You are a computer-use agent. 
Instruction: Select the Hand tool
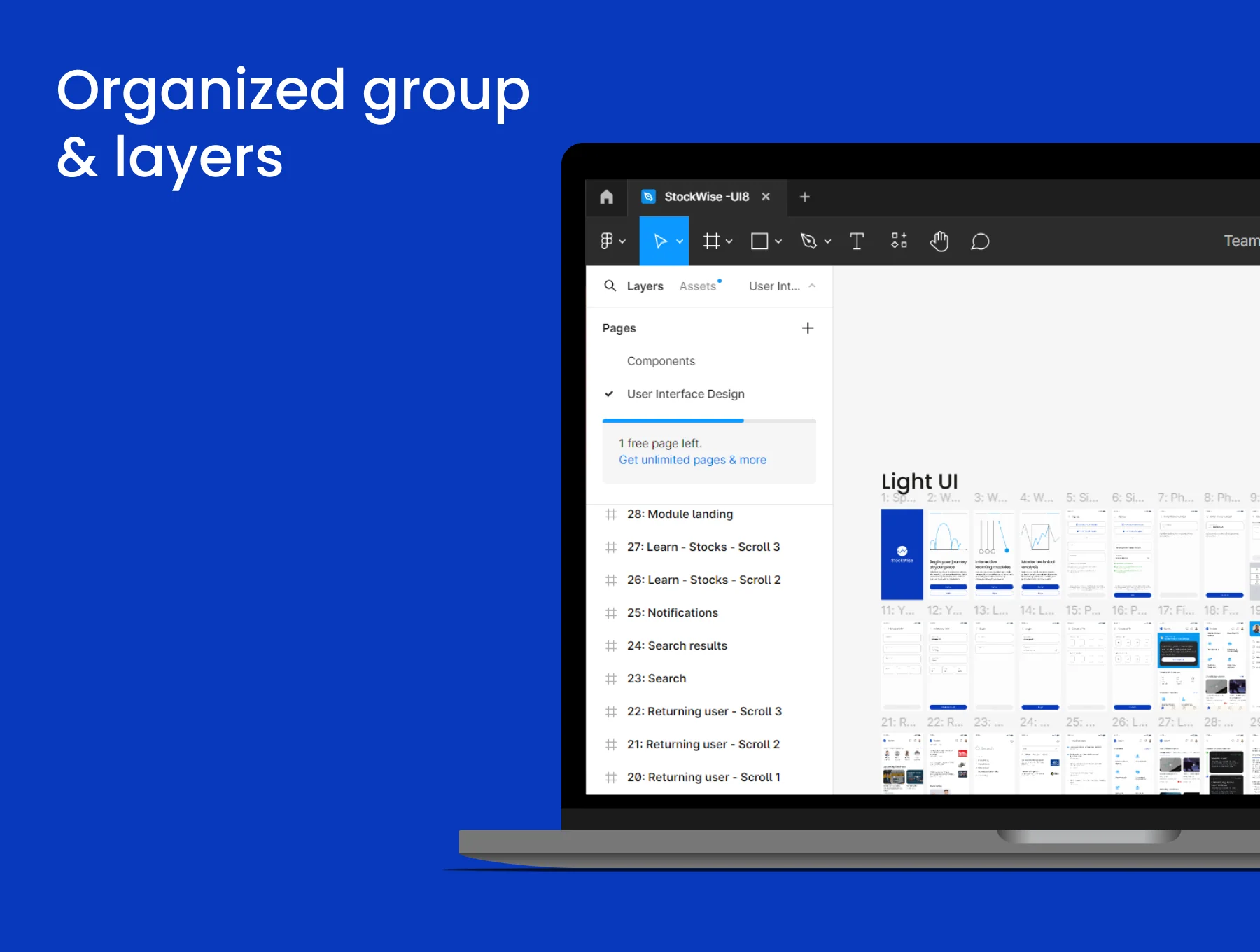[x=939, y=241]
